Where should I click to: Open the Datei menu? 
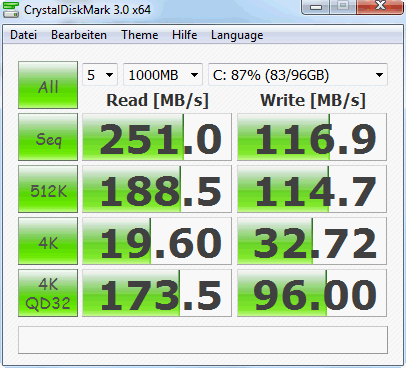[x=23, y=35]
